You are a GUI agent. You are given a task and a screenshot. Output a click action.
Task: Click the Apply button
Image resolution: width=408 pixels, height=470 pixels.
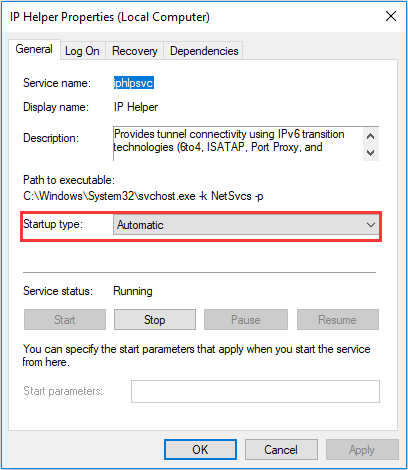click(362, 450)
